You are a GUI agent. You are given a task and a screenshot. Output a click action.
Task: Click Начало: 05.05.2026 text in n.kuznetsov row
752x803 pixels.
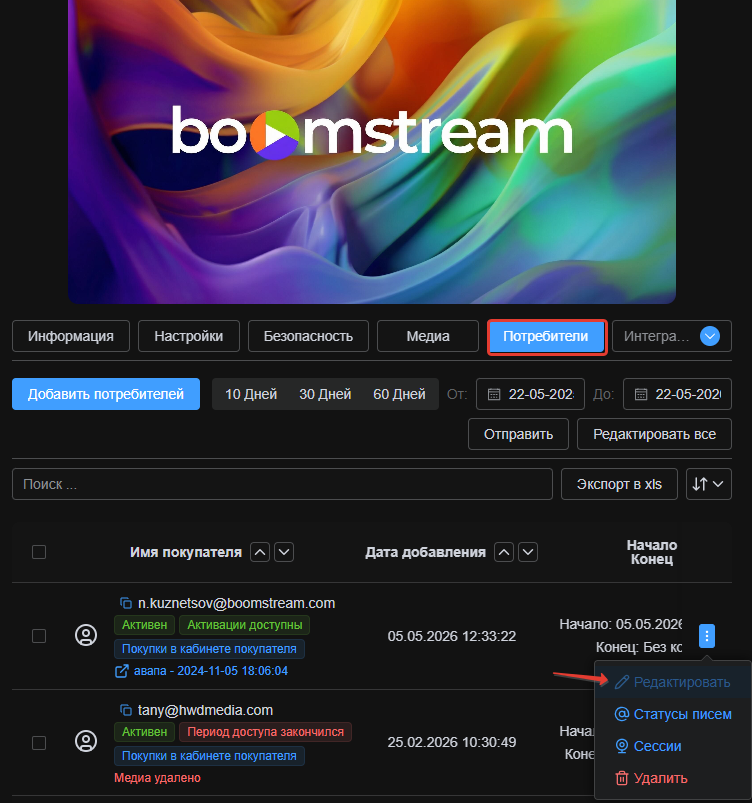tap(620, 624)
